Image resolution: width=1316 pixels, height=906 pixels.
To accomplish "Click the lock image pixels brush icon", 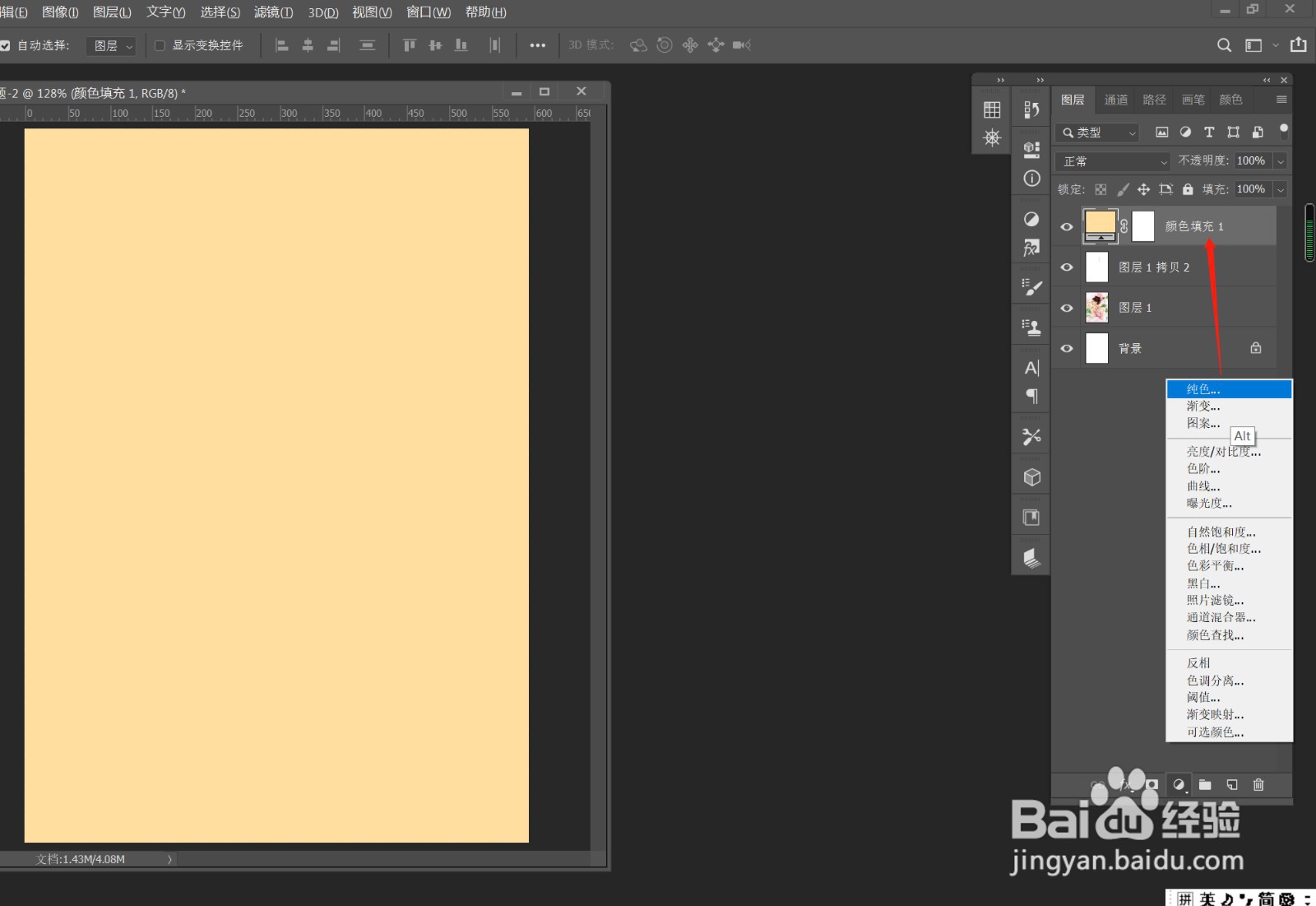I will (1123, 189).
